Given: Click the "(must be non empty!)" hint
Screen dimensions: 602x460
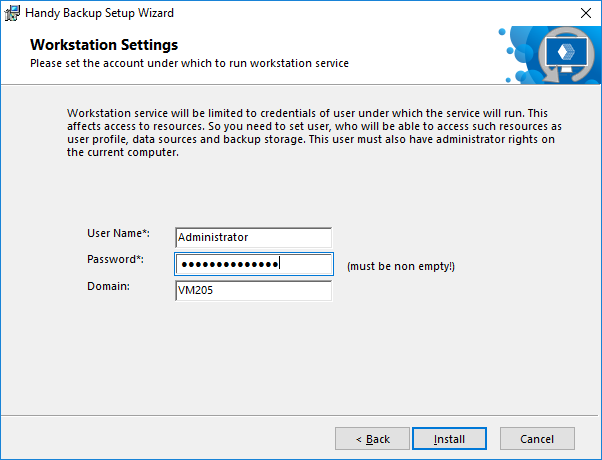Looking at the screenshot, I should pyautogui.click(x=400, y=266).
